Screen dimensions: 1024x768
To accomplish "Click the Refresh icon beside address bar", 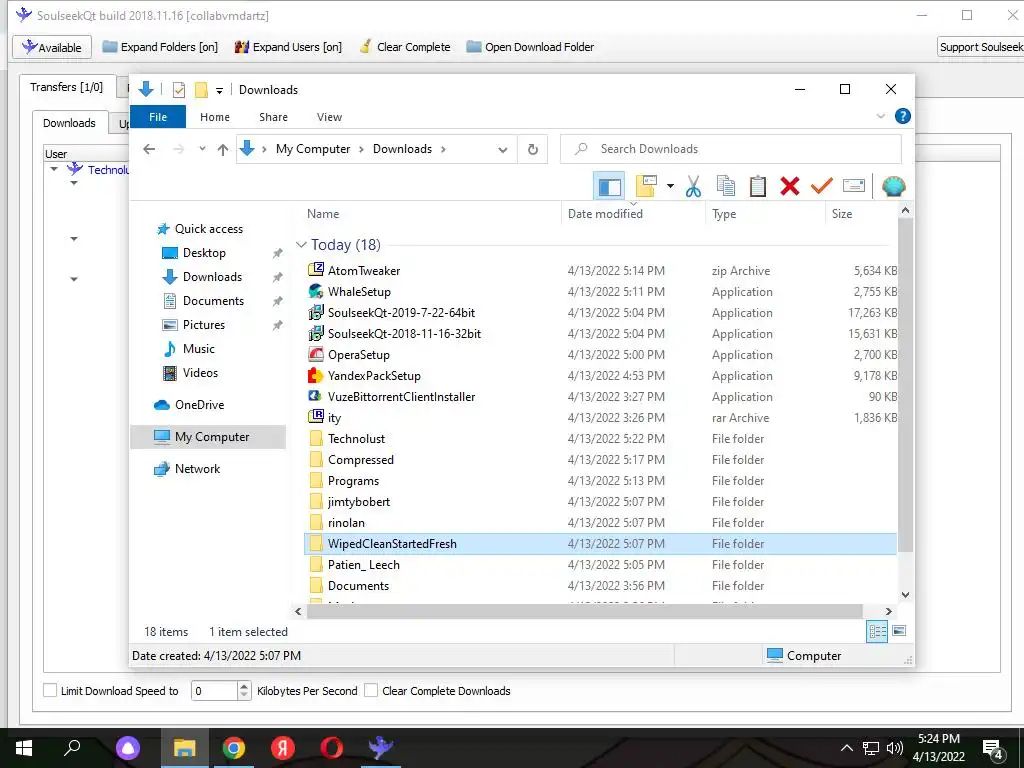I will pos(533,150).
